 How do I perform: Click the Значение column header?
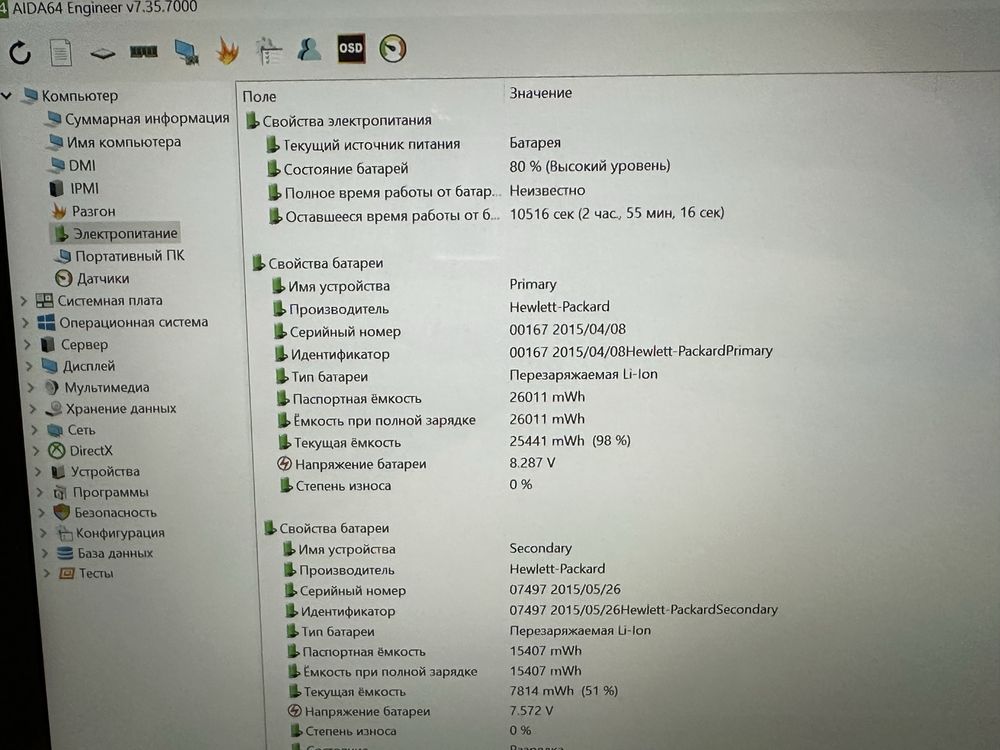point(540,93)
